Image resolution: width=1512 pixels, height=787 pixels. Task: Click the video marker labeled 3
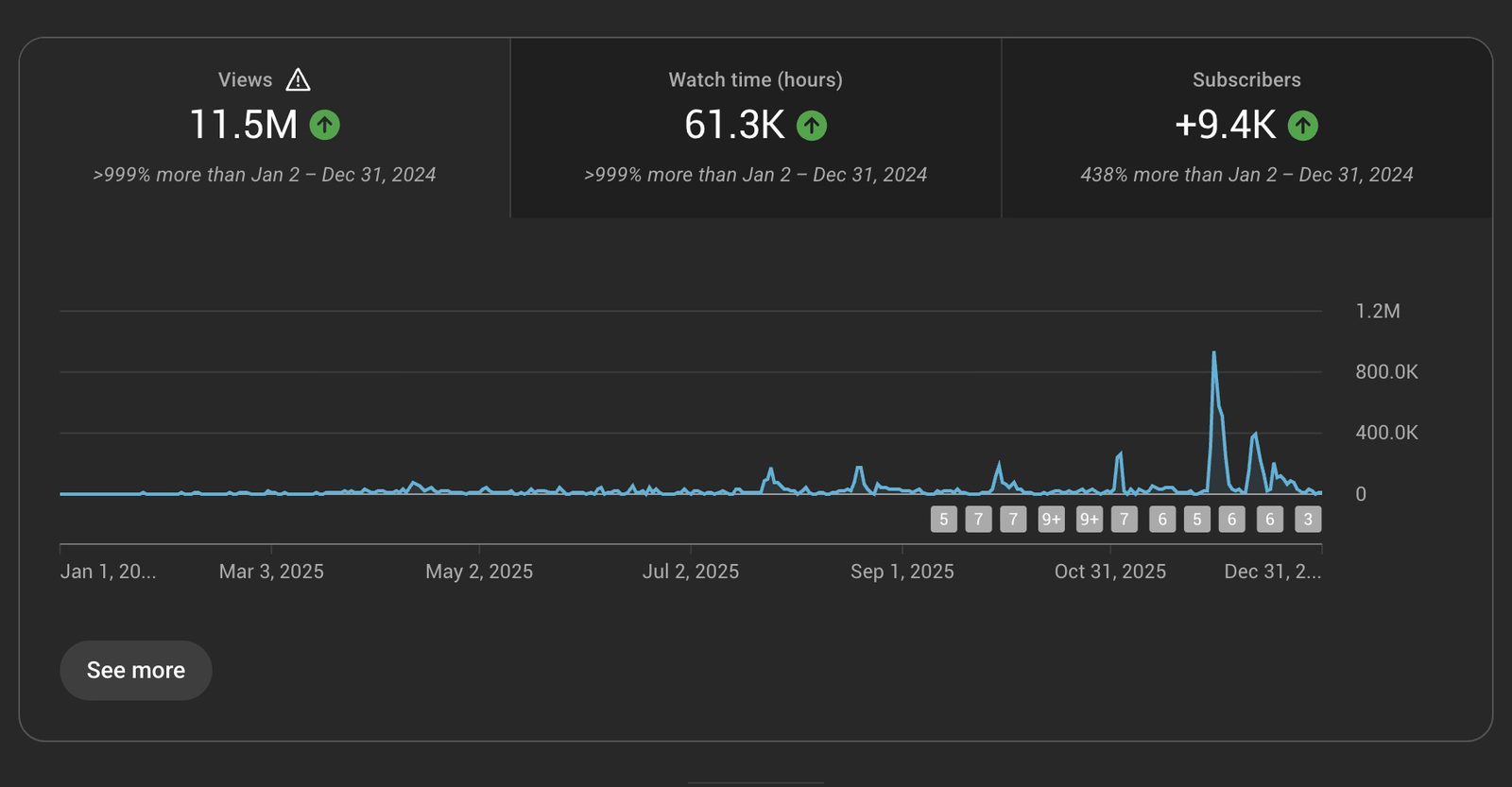pos(1308,519)
